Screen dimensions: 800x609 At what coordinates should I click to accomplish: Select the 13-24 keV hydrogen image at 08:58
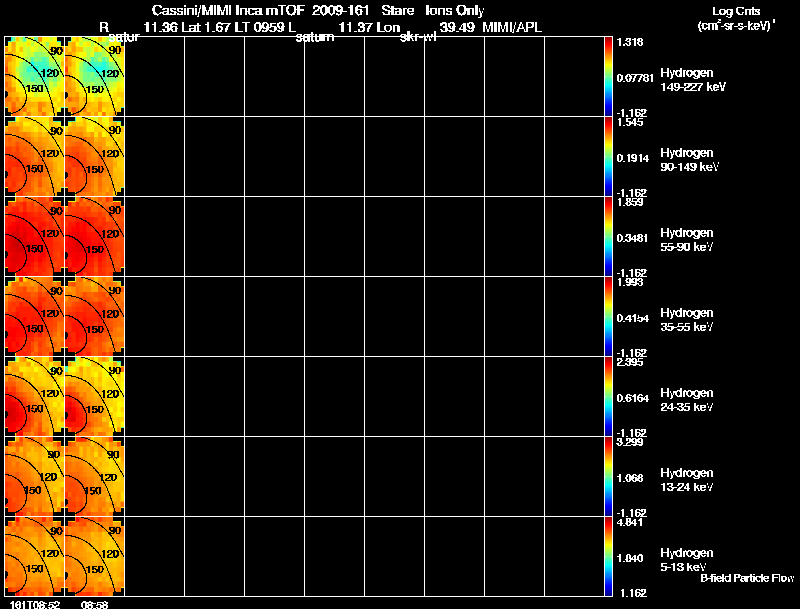pyautogui.click(x=94, y=477)
